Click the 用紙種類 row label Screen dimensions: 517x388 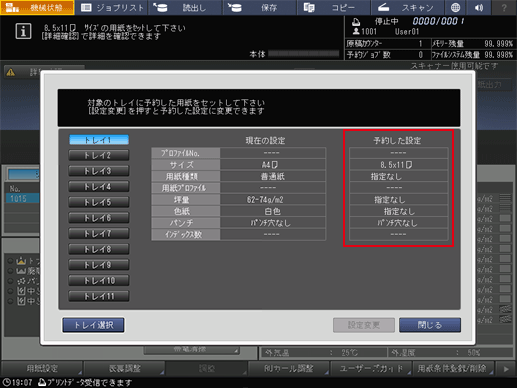[x=186, y=176]
